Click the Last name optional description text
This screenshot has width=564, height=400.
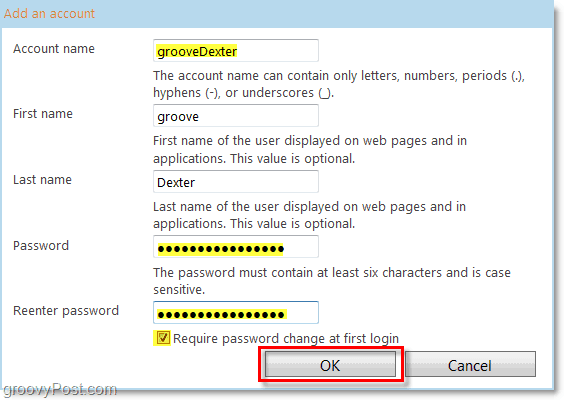click(310, 215)
